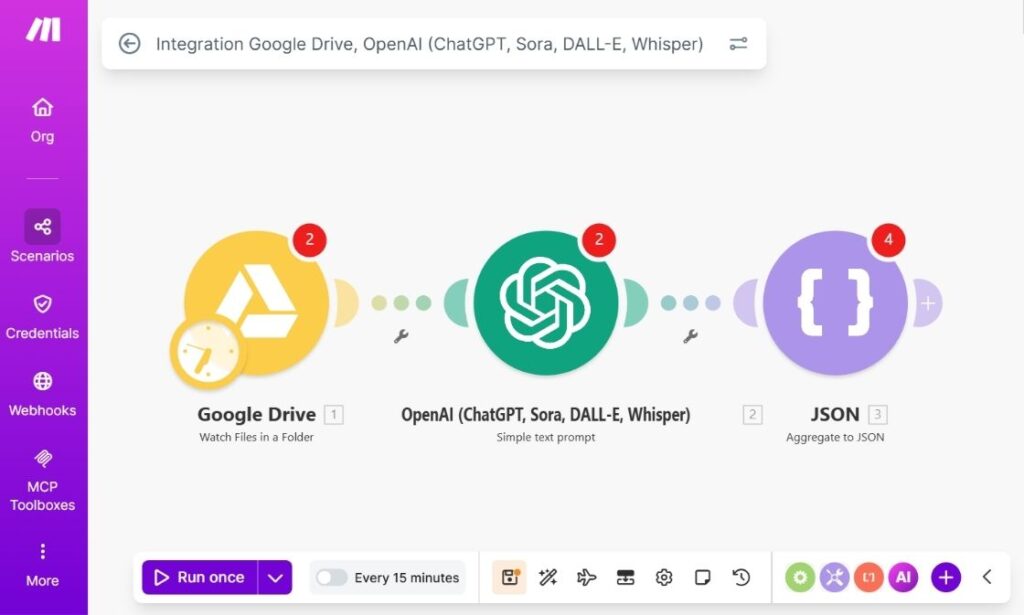The width and height of the screenshot is (1024, 615).
Task: Open the Webhooks section
Action: click(42, 394)
